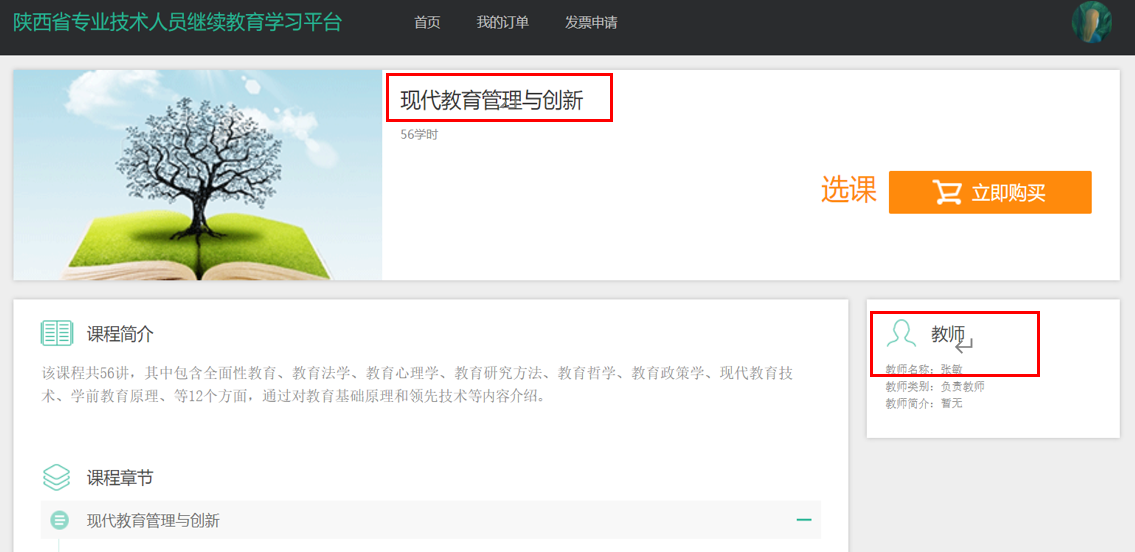Click the 课程章节 layers icon
This screenshot has width=1135, height=552.
[57, 478]
